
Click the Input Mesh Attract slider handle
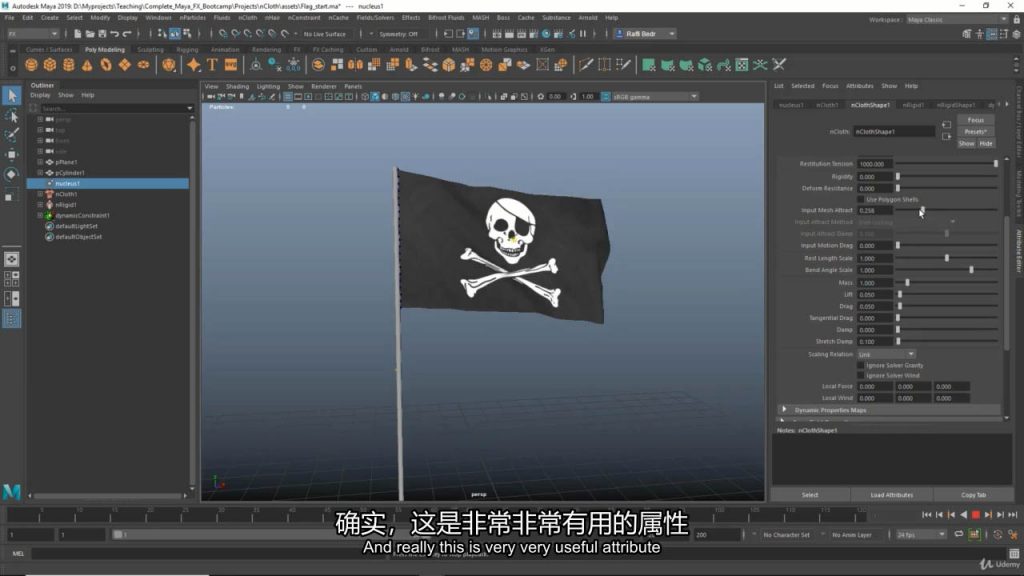pos(922,210)
